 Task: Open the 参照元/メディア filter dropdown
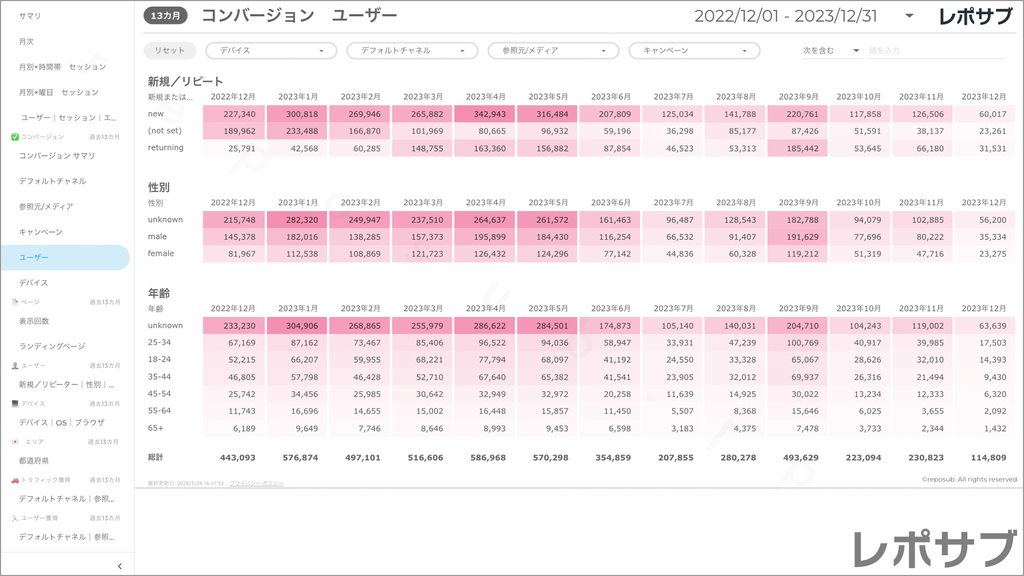(x=553, y=50)
